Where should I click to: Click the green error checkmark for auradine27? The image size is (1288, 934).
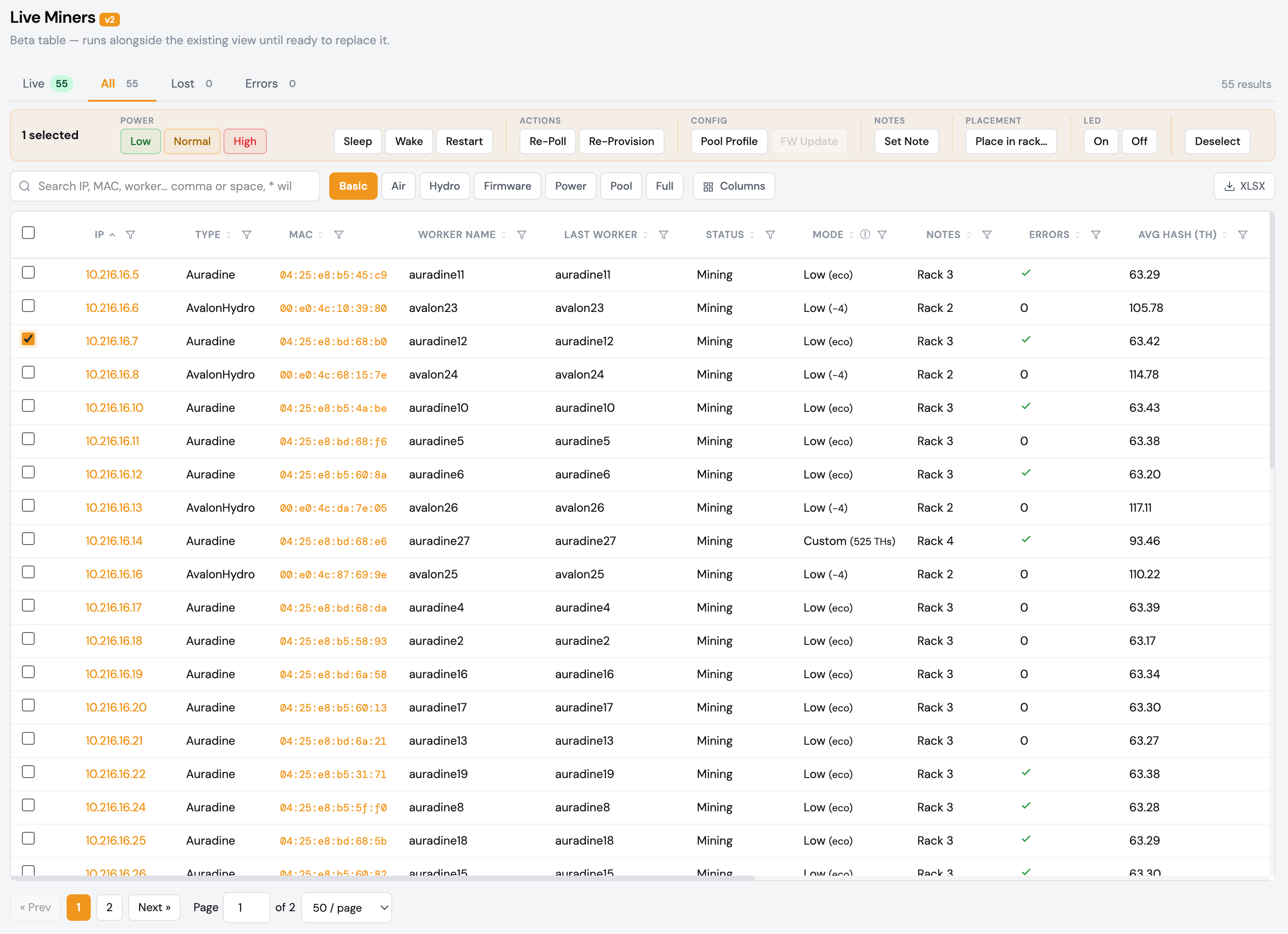click(x=1026, y=540)
